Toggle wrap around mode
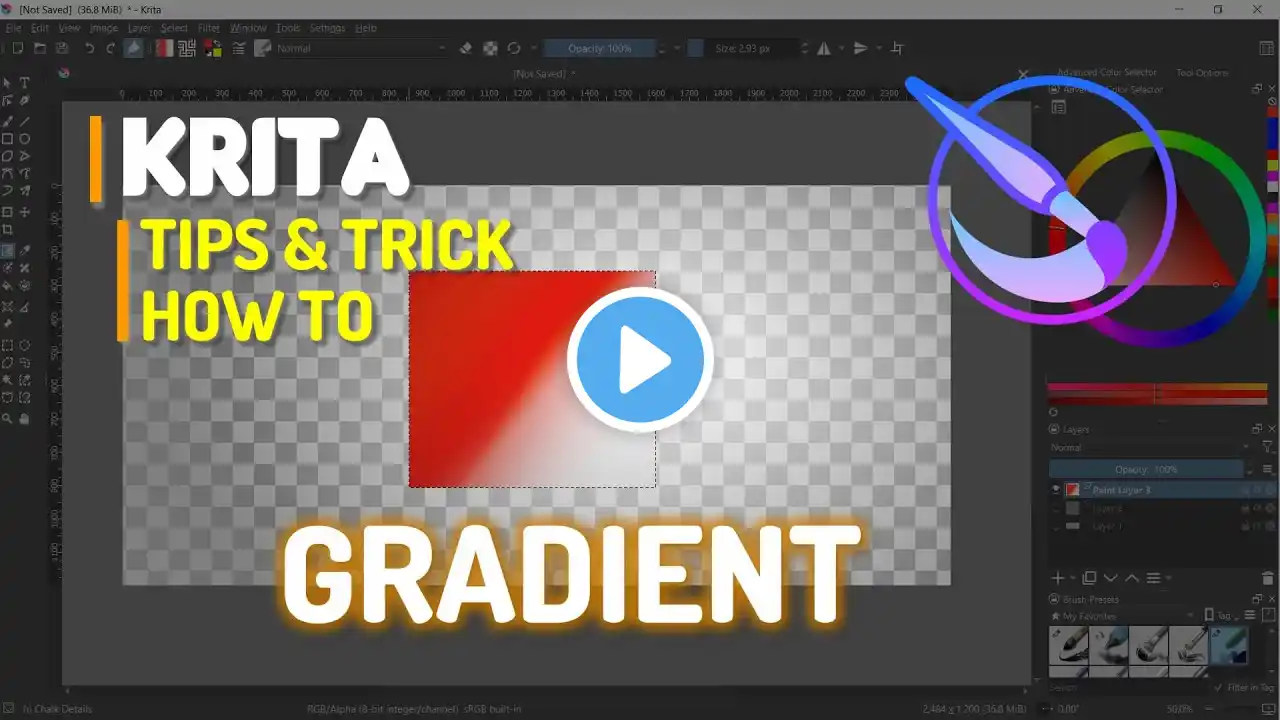Screen dimensions: 1280x720 tap(897, 48)
